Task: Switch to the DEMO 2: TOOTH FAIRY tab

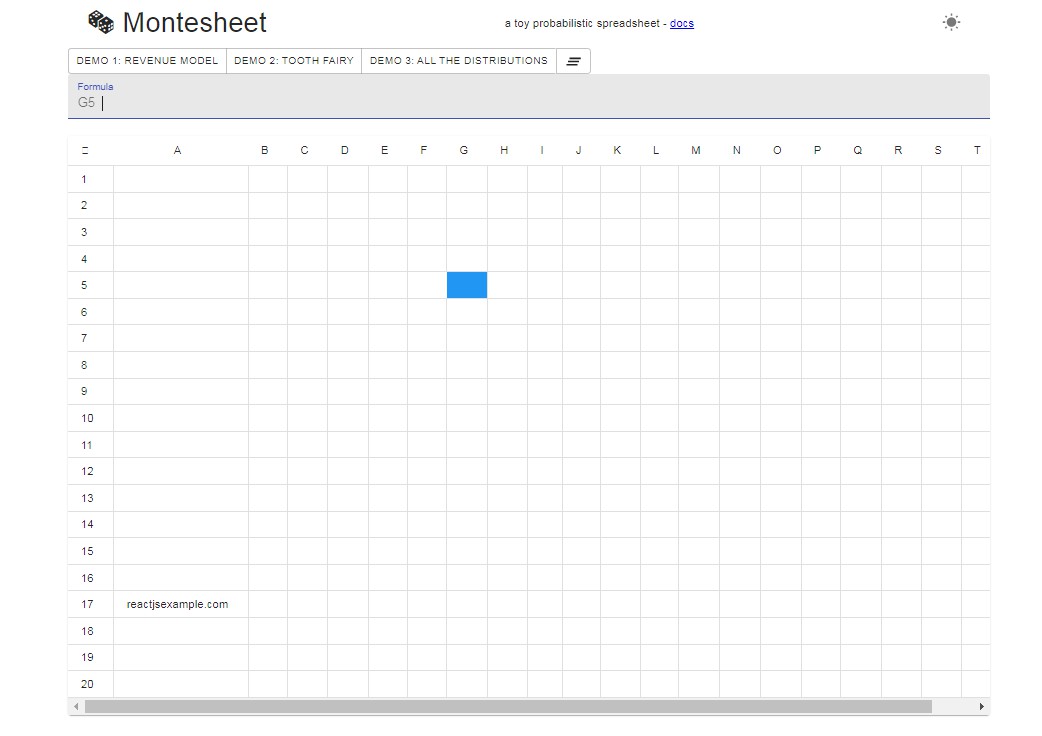Action: pos(293,61)
